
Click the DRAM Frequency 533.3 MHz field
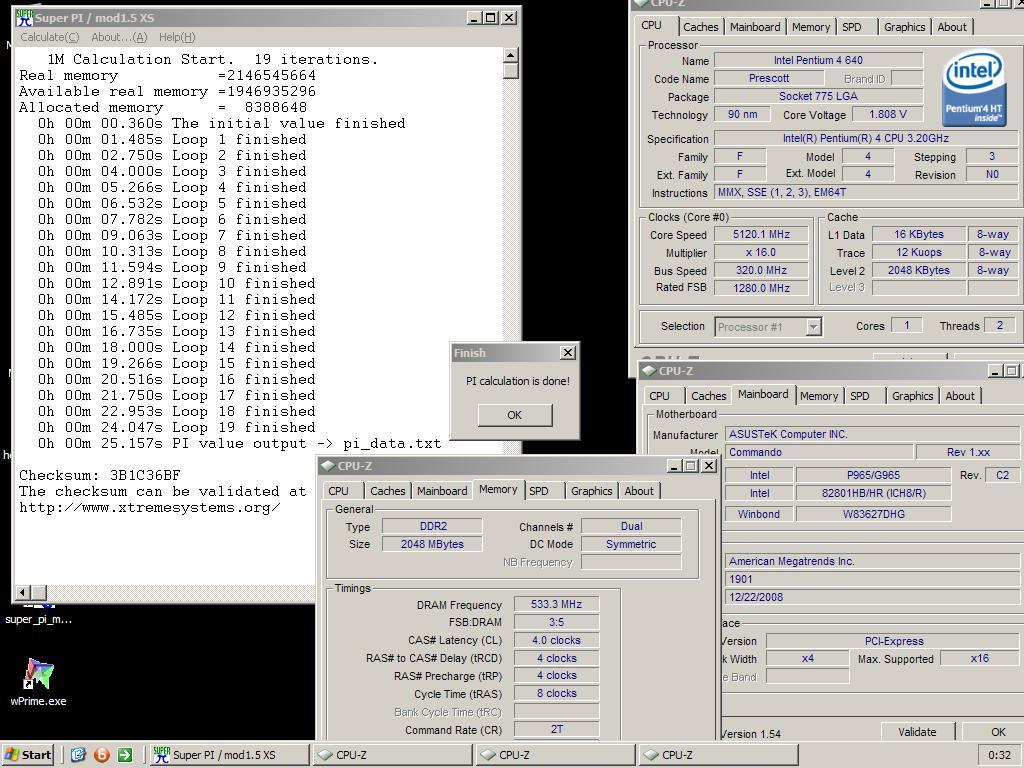(556, 604)
